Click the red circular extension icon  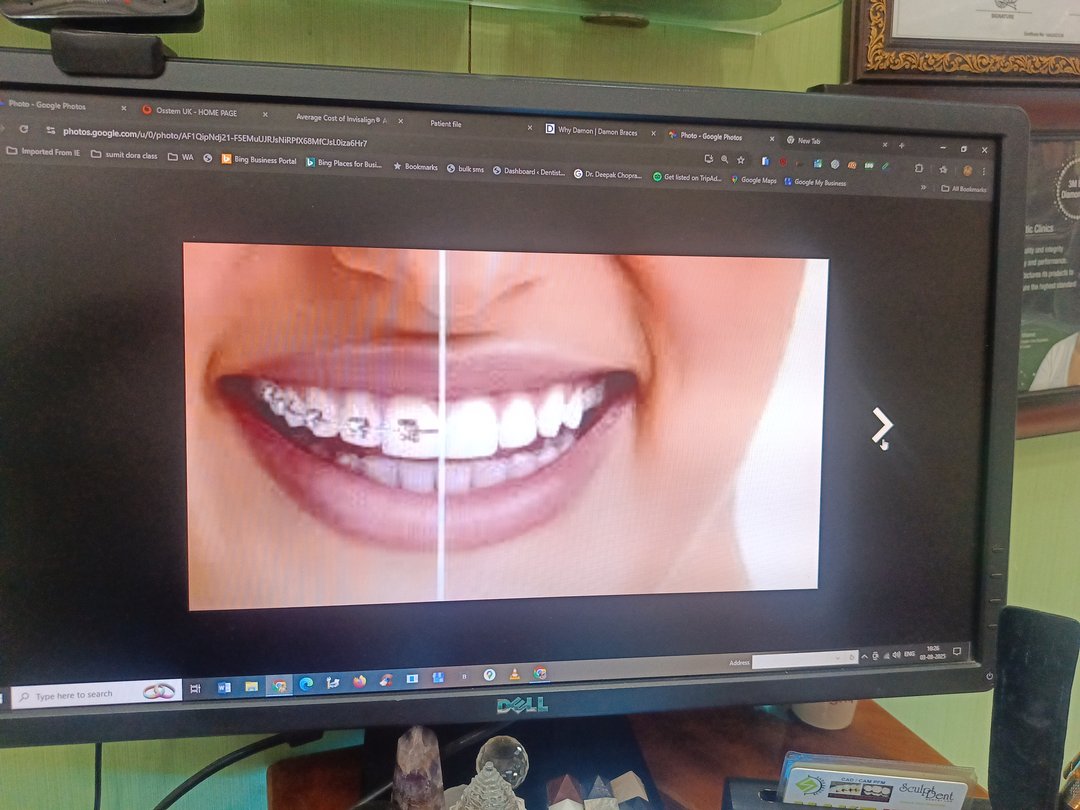click(782, 162)
